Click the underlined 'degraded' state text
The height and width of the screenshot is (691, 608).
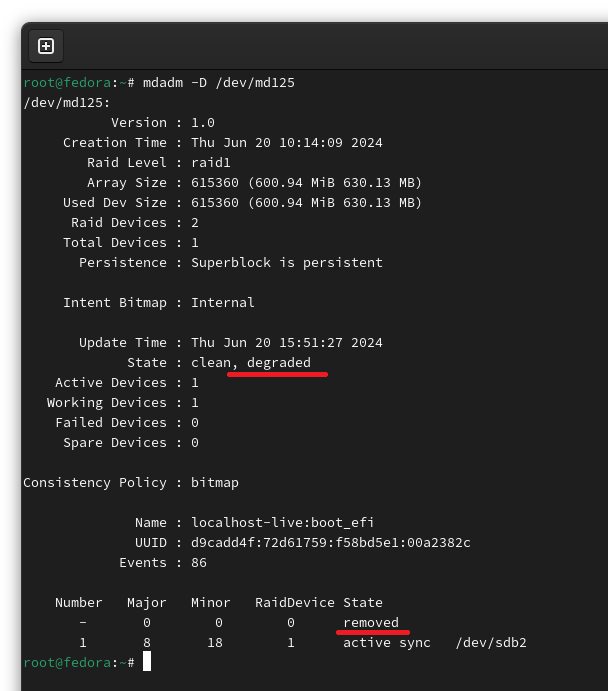tap(278, 363)
